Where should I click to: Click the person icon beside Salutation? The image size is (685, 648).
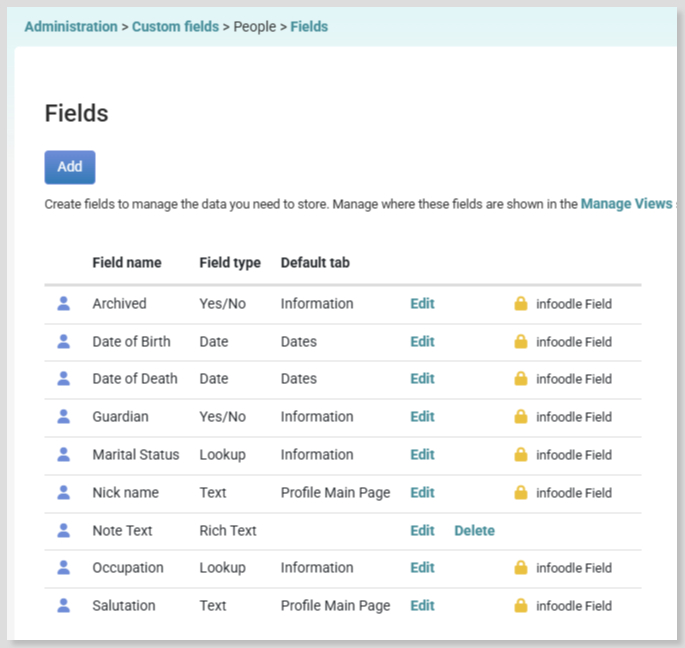[x=64, y=606]
